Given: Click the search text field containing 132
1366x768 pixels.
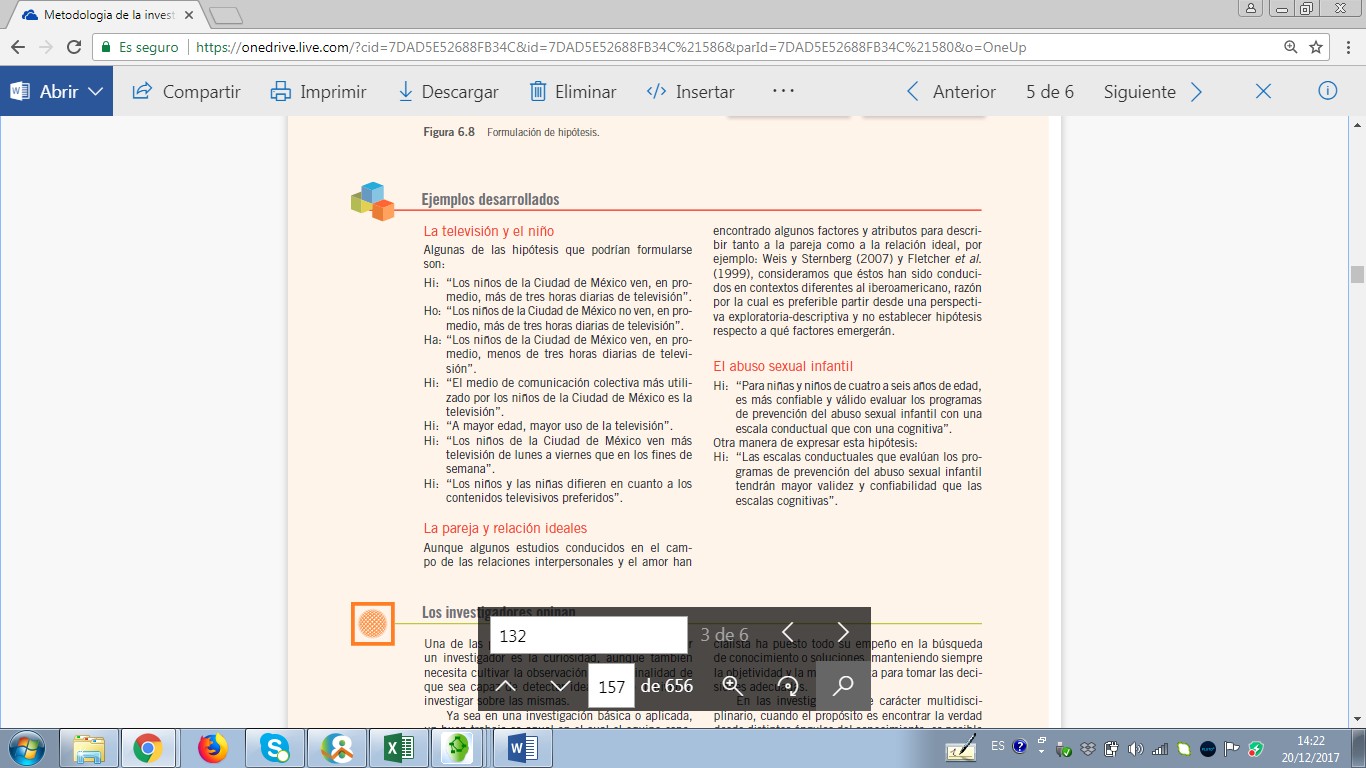Looking at the screenshot, I should (588, 635).
